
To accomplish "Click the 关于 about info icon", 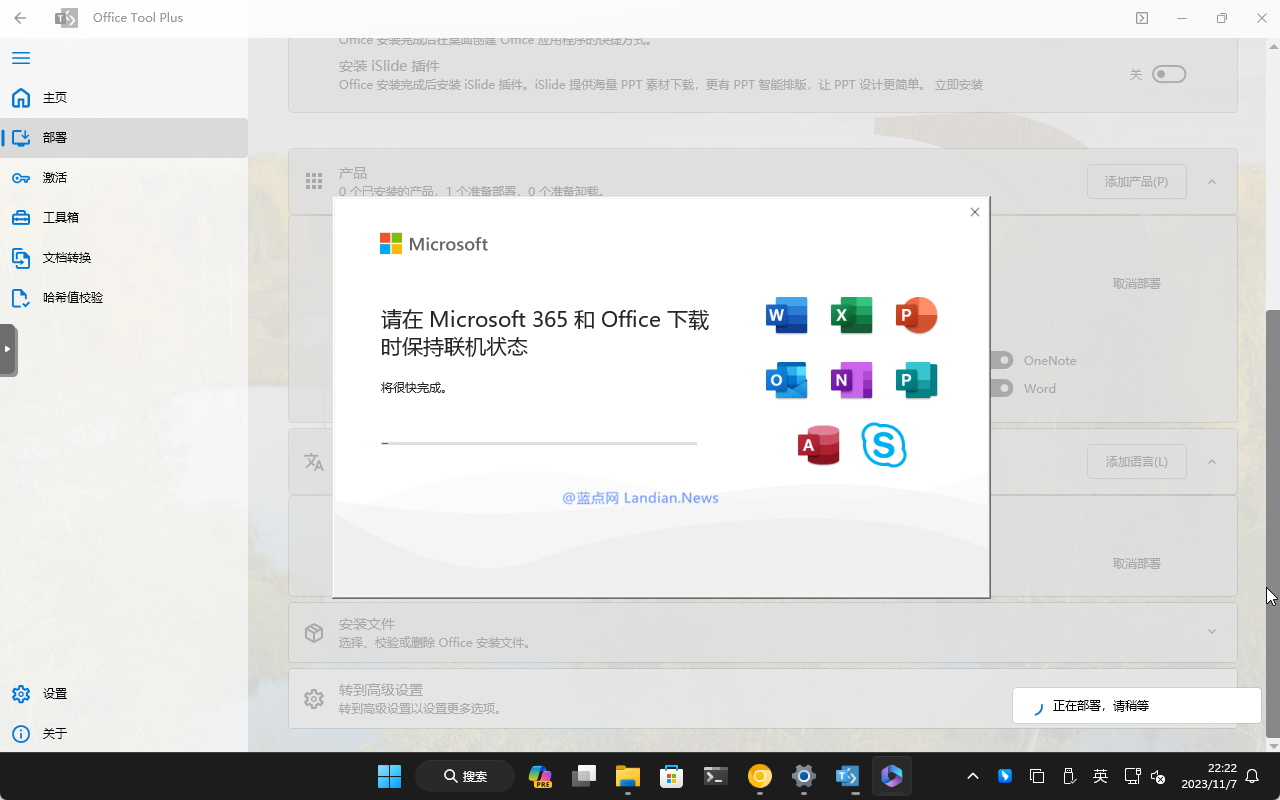I will pos(21,734).
